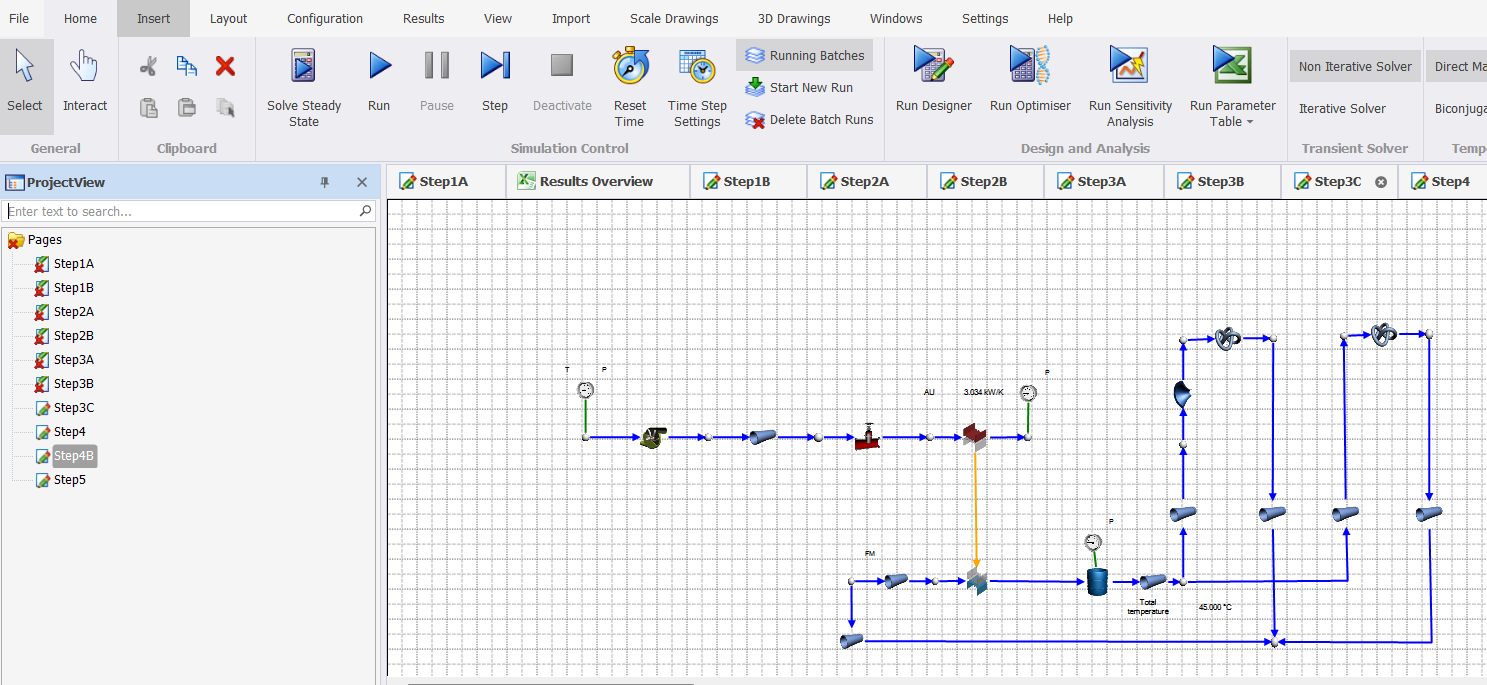The width and height of the screenshot is (1487, 685).
Task: Click the Solve Steady State icon
Action: (x=304, y=67)
